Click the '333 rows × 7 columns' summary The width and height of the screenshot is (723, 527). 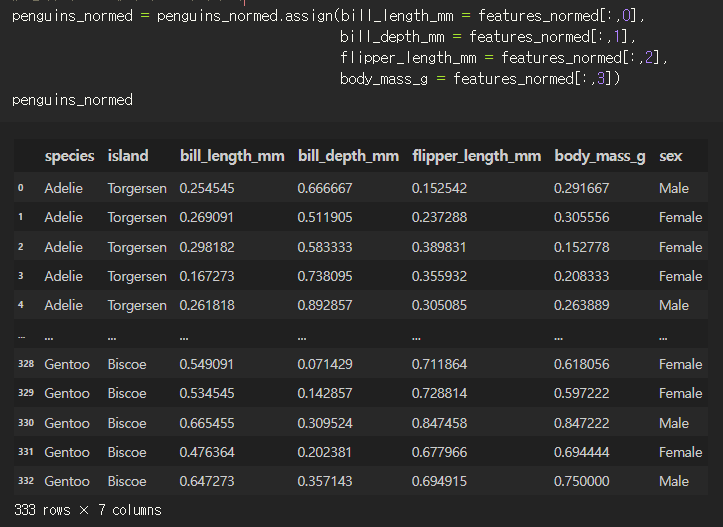[88, 510]
